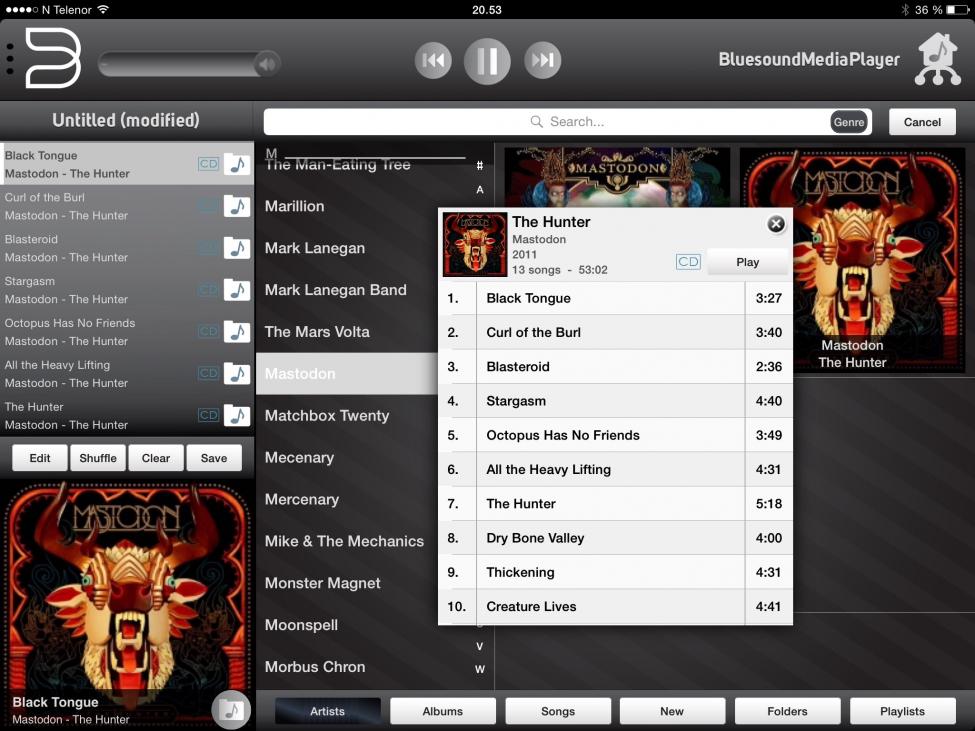Switch to the Albums tab

[443, 711]
